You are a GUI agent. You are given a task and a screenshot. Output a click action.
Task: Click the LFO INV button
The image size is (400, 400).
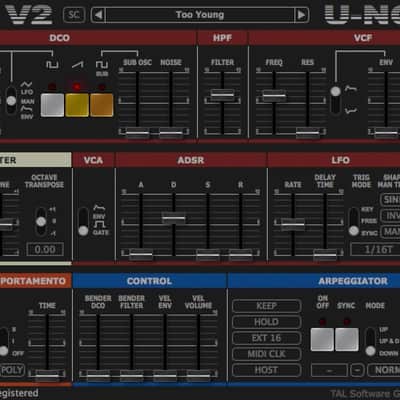[390, 216]
